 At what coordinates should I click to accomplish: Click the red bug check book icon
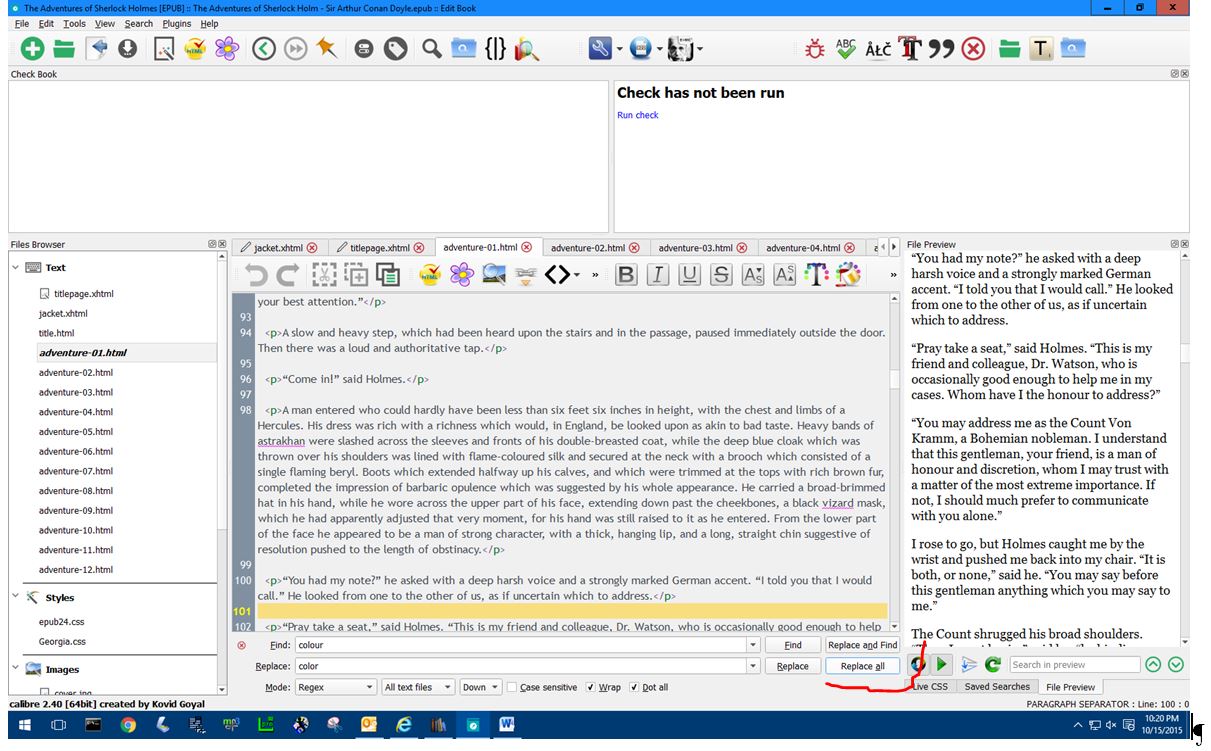tap(815, 48)
